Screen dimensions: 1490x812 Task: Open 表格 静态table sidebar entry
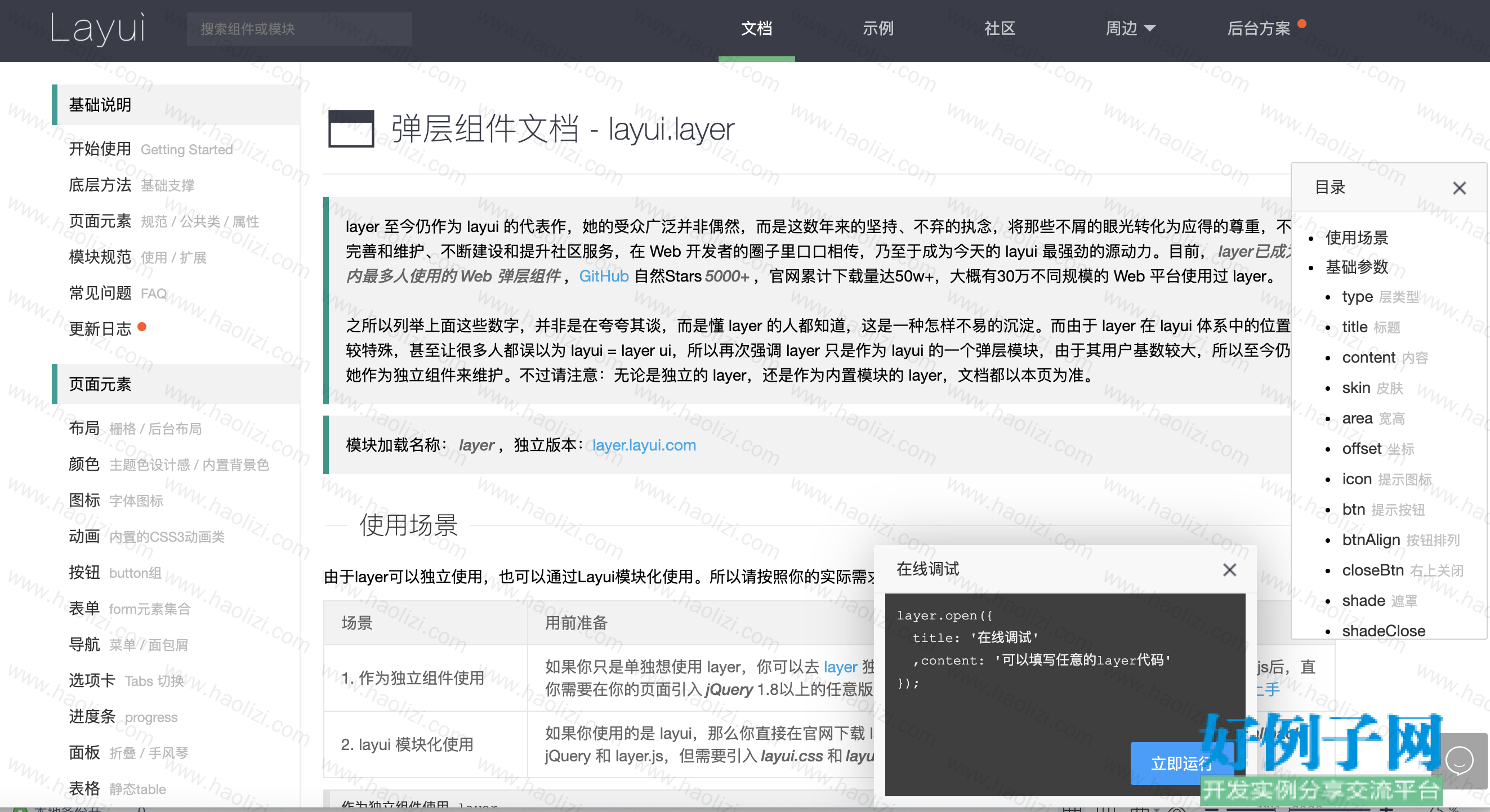(x=117, y=788)
